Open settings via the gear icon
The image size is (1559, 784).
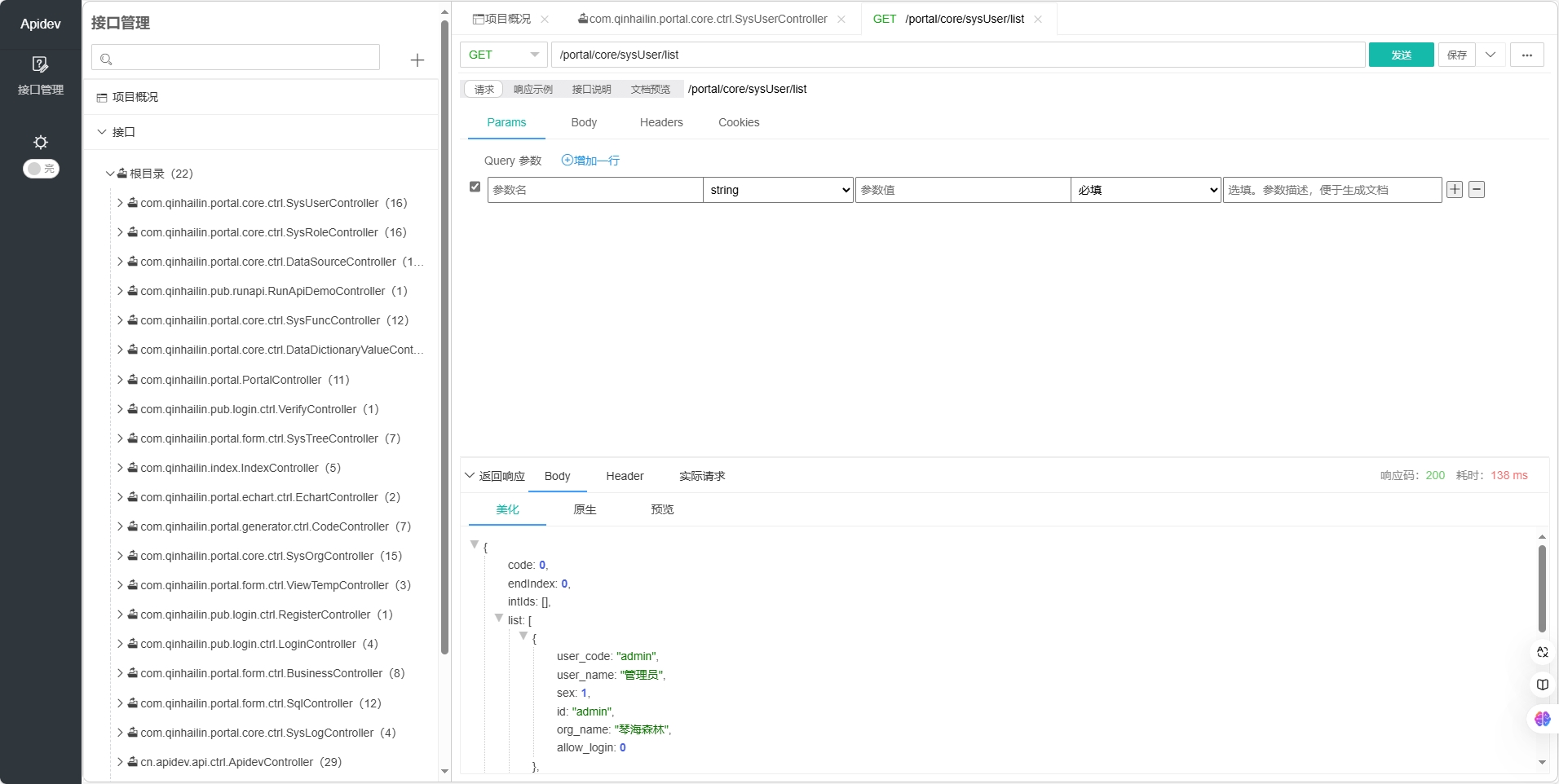coord(41,142)
